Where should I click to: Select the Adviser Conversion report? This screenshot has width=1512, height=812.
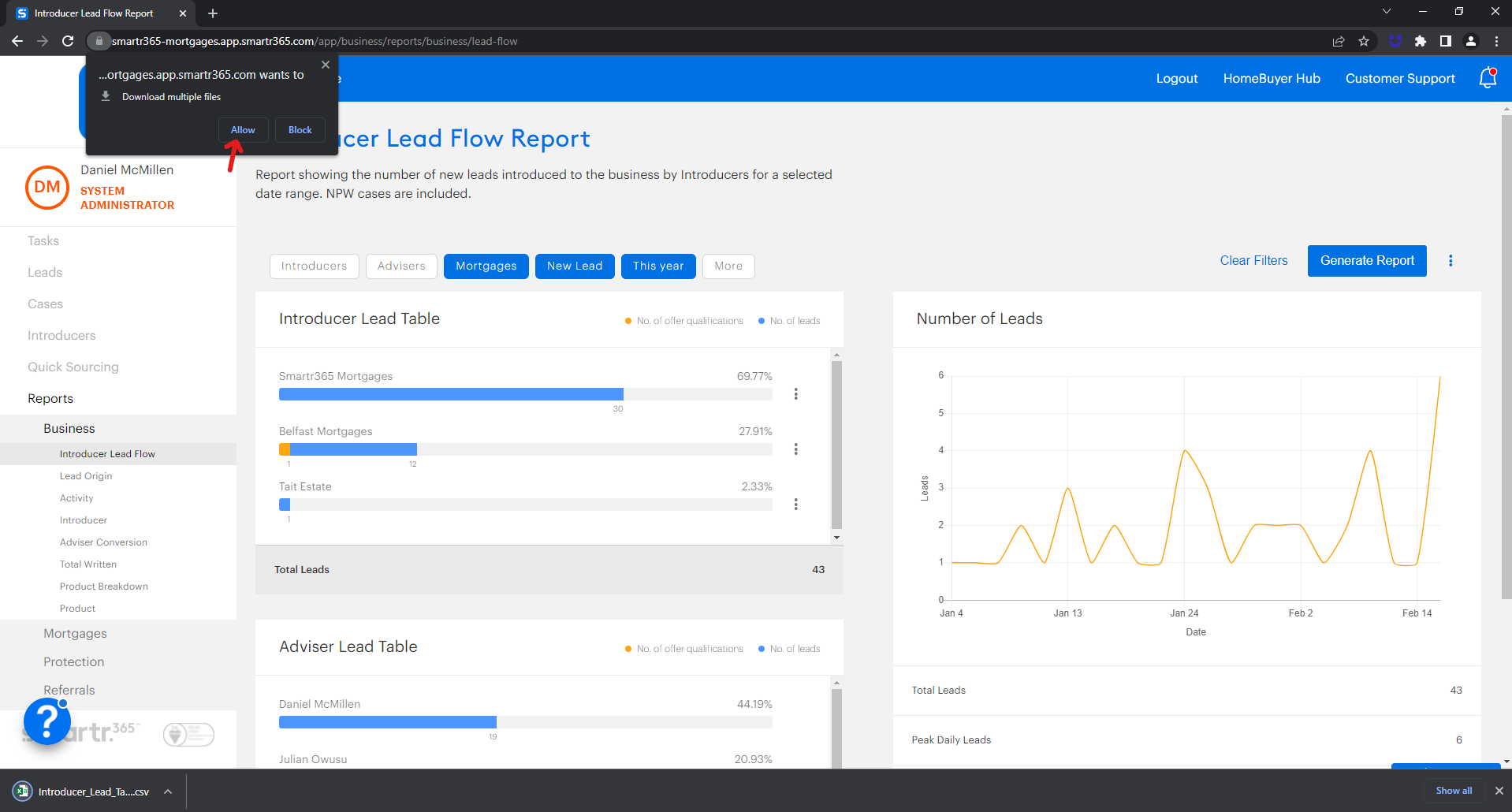(103, 542)
